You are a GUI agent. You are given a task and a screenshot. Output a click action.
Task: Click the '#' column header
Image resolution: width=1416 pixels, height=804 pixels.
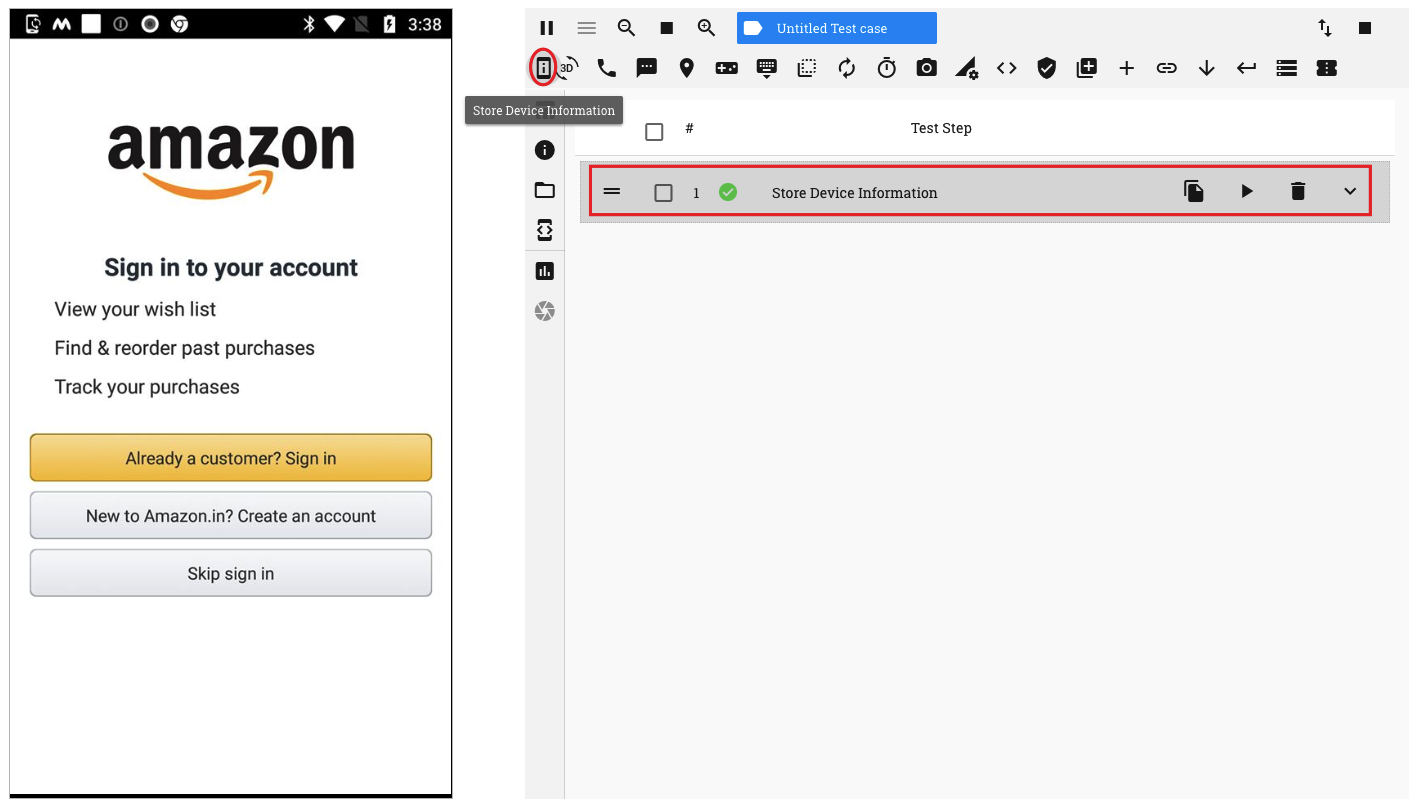(x=689, y=128)
